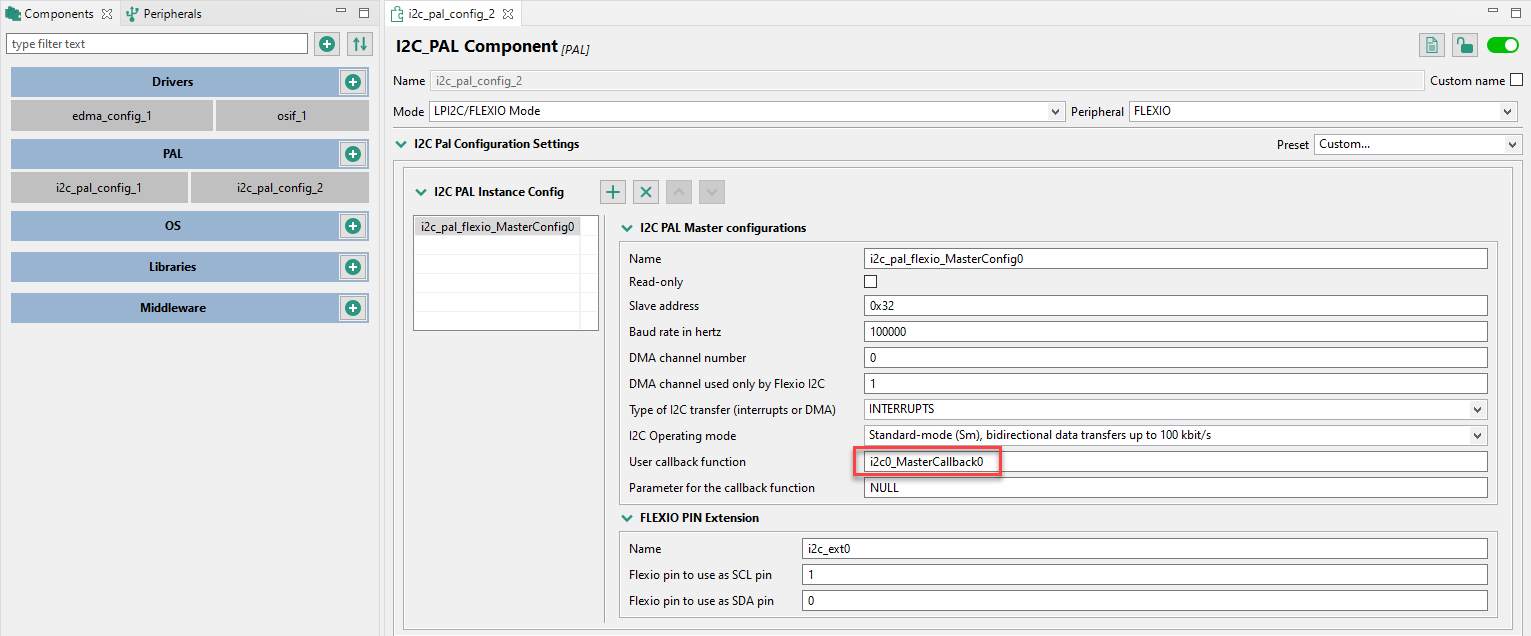Move the instance down with the arrow button

(x=711, y=192)
